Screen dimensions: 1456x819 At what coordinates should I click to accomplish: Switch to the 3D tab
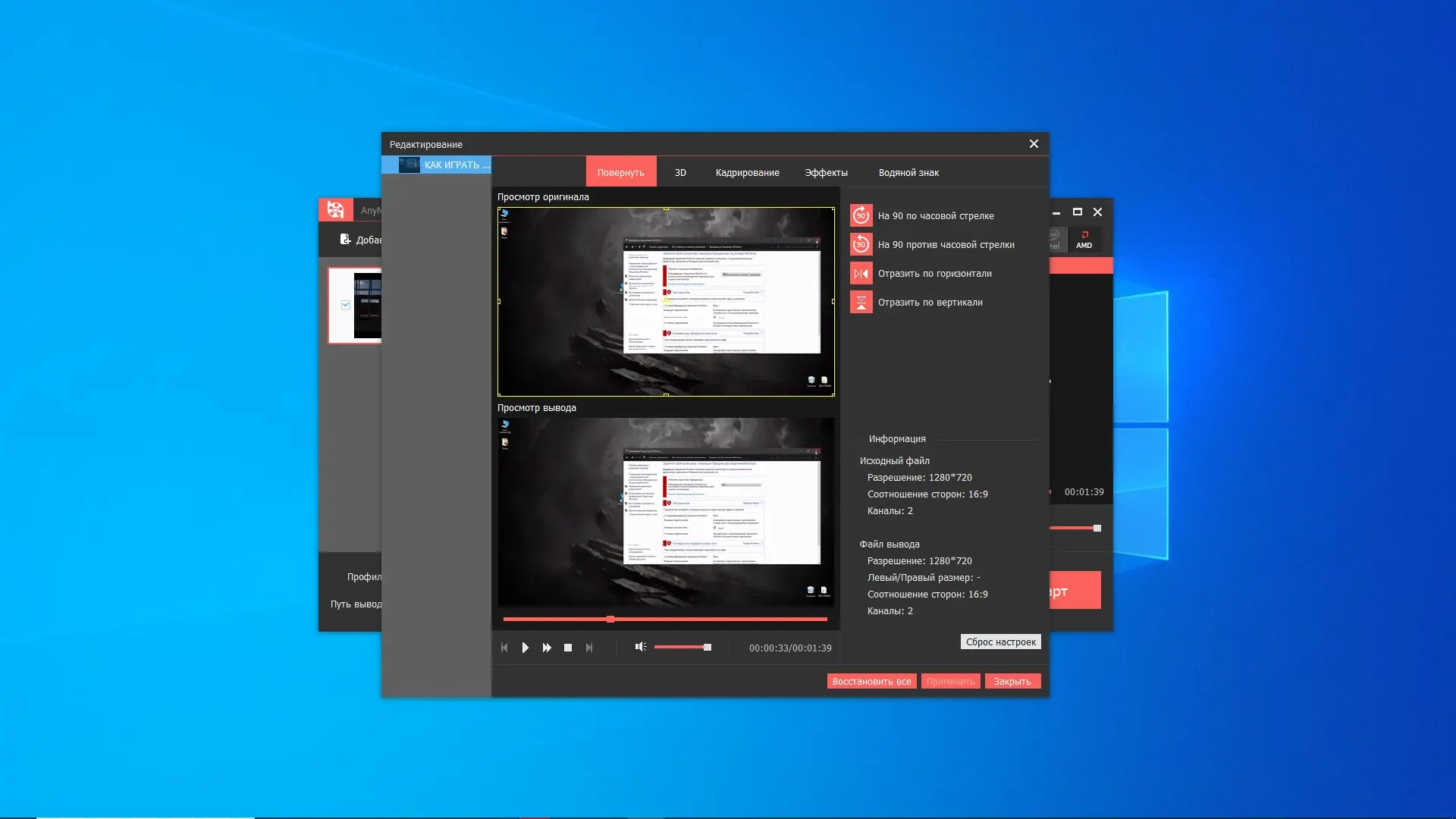pyautogui.click(x=680, y=172)
